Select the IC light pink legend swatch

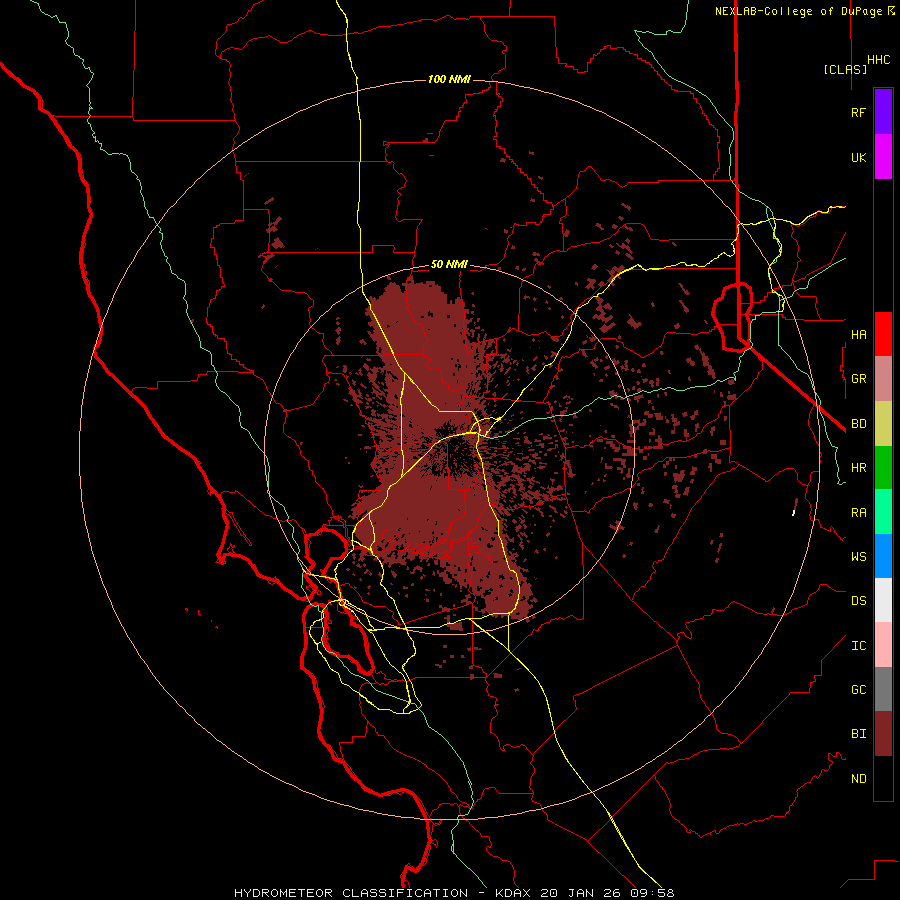click(883, 645)
